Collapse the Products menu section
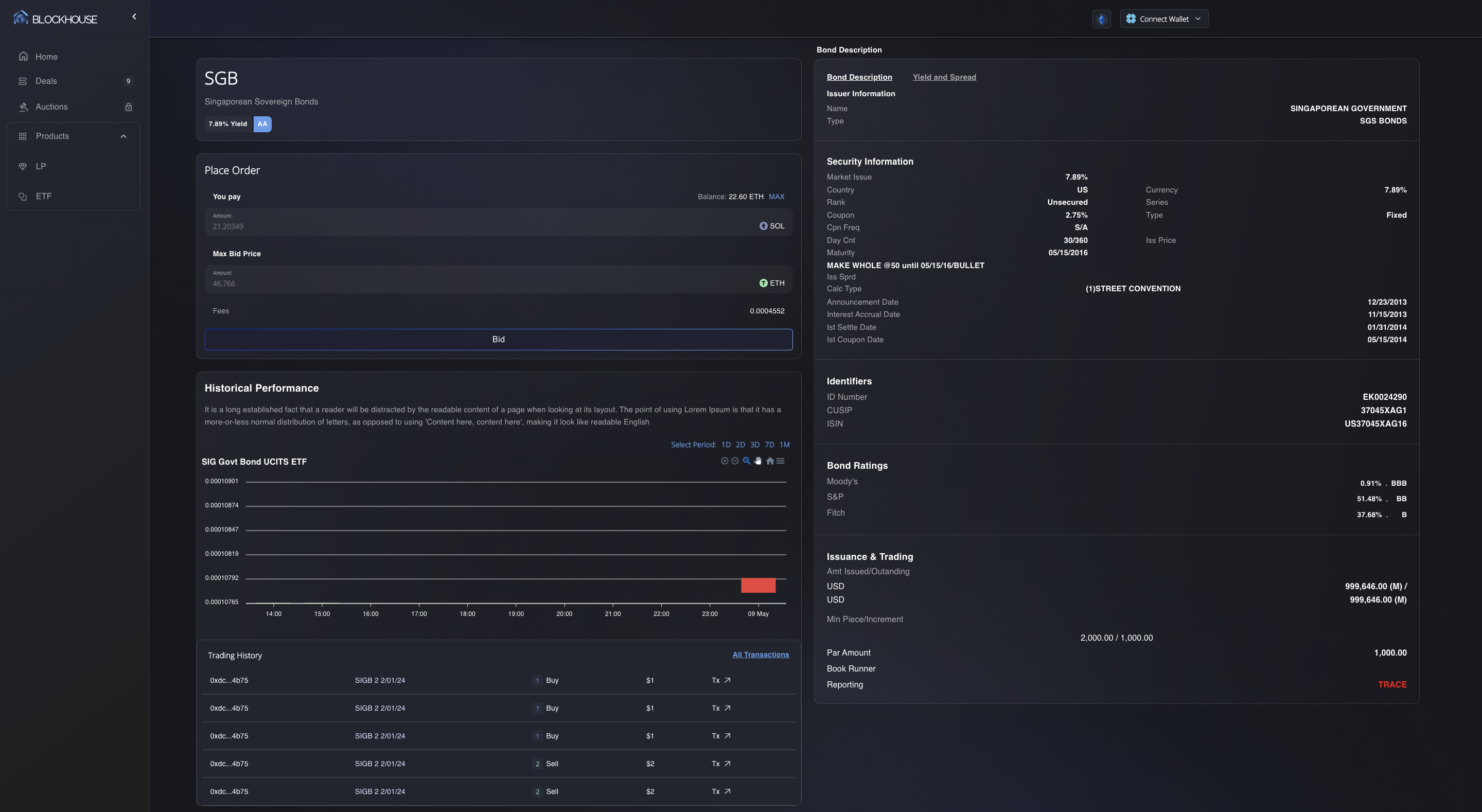This screenshot has width=1482, height=812. click(123, 136)
